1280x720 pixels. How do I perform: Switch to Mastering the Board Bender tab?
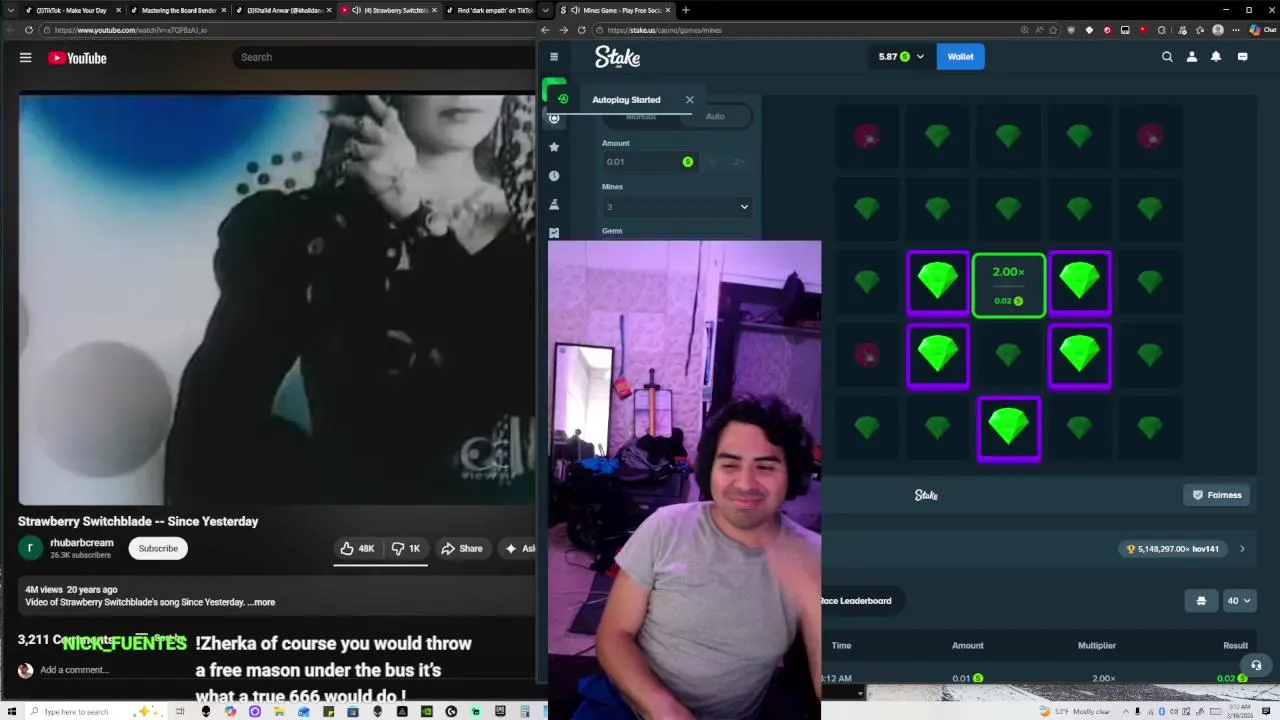178,10
